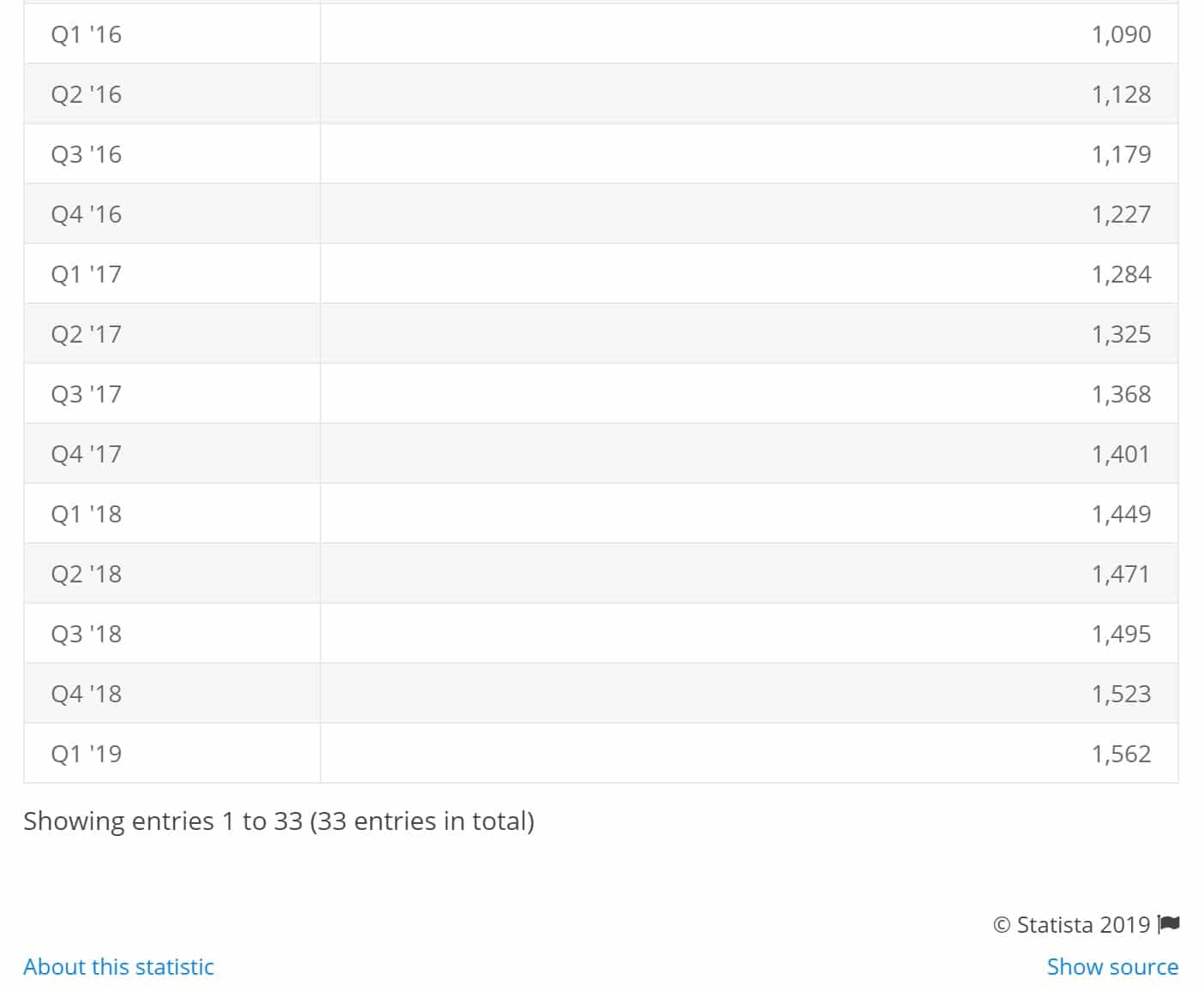Select the value 1,179 for Q3 '16

(1121, 154)
